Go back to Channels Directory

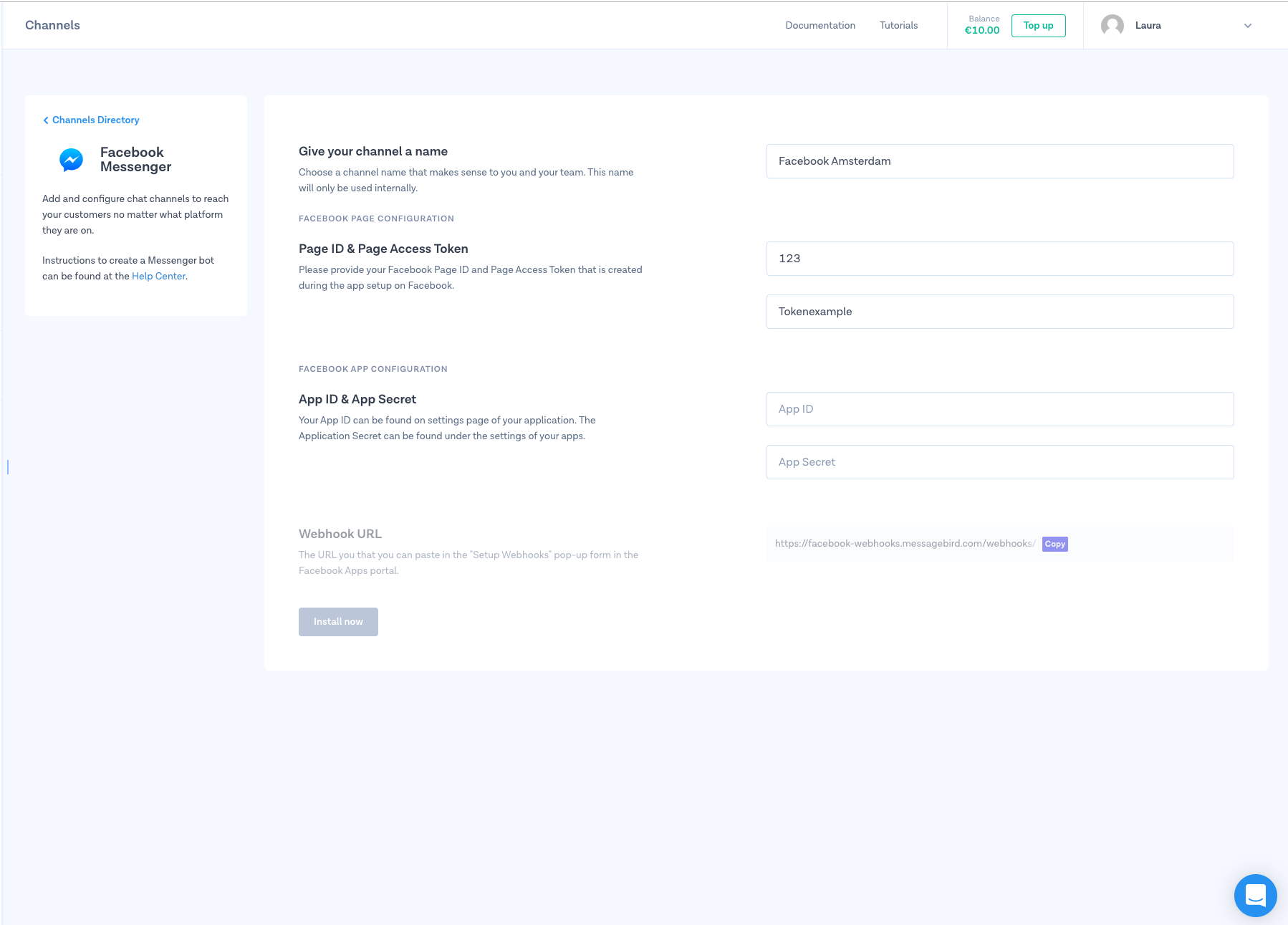point(91,120)
